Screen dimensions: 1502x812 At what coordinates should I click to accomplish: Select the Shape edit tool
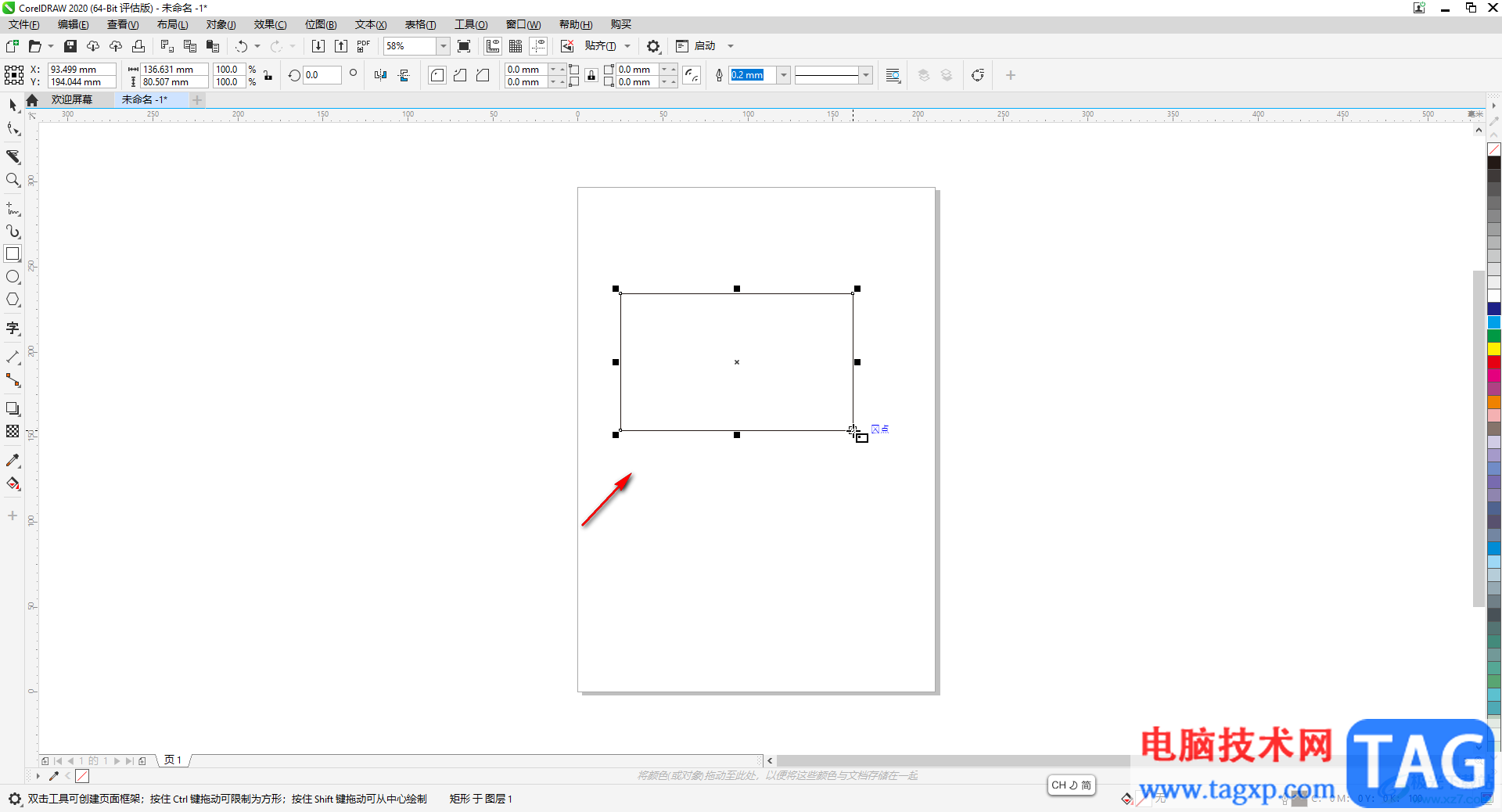pyautogui.click(x=13, y=129)
